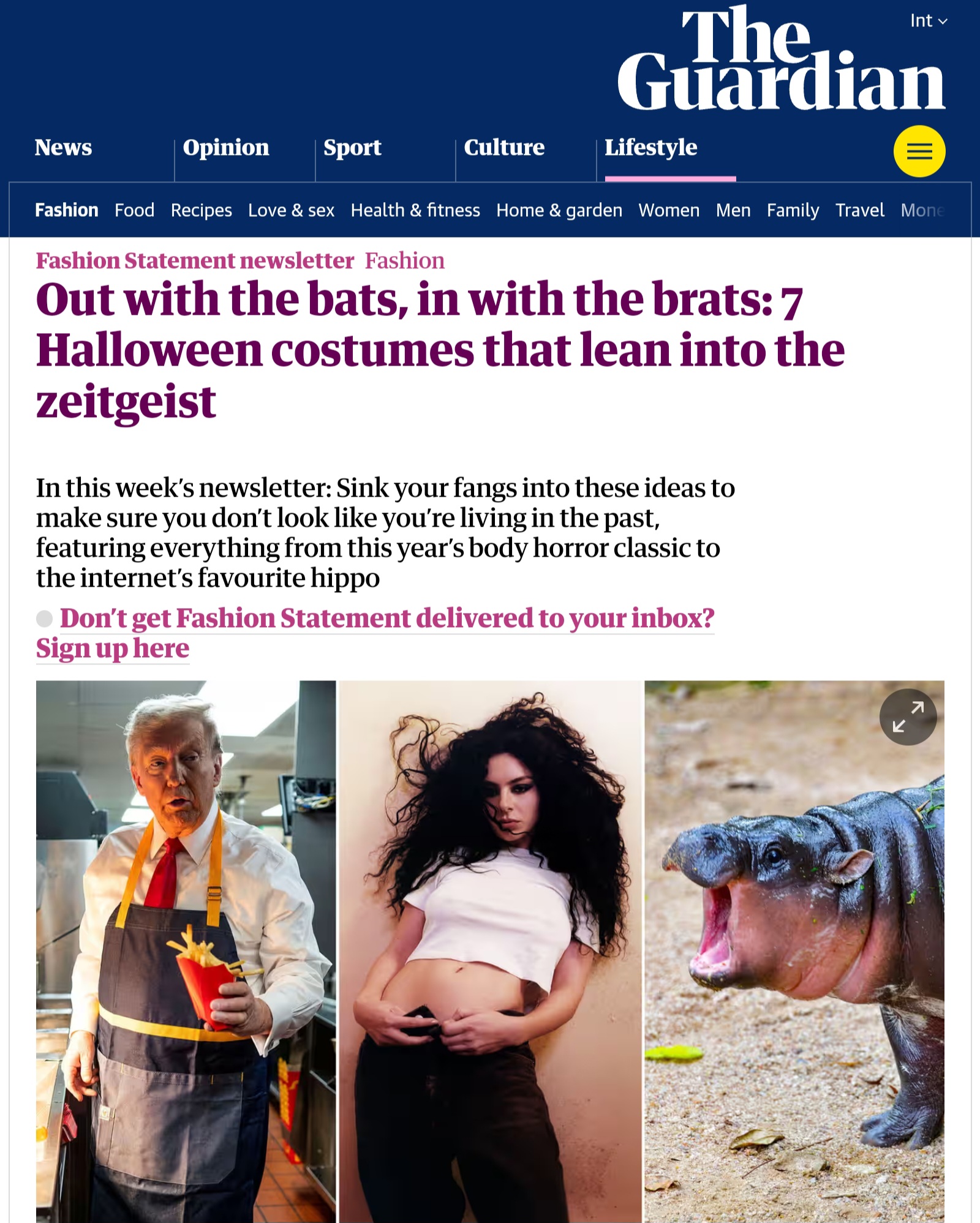Open the yellow hamburger menu button

click(x=919, y=151)
